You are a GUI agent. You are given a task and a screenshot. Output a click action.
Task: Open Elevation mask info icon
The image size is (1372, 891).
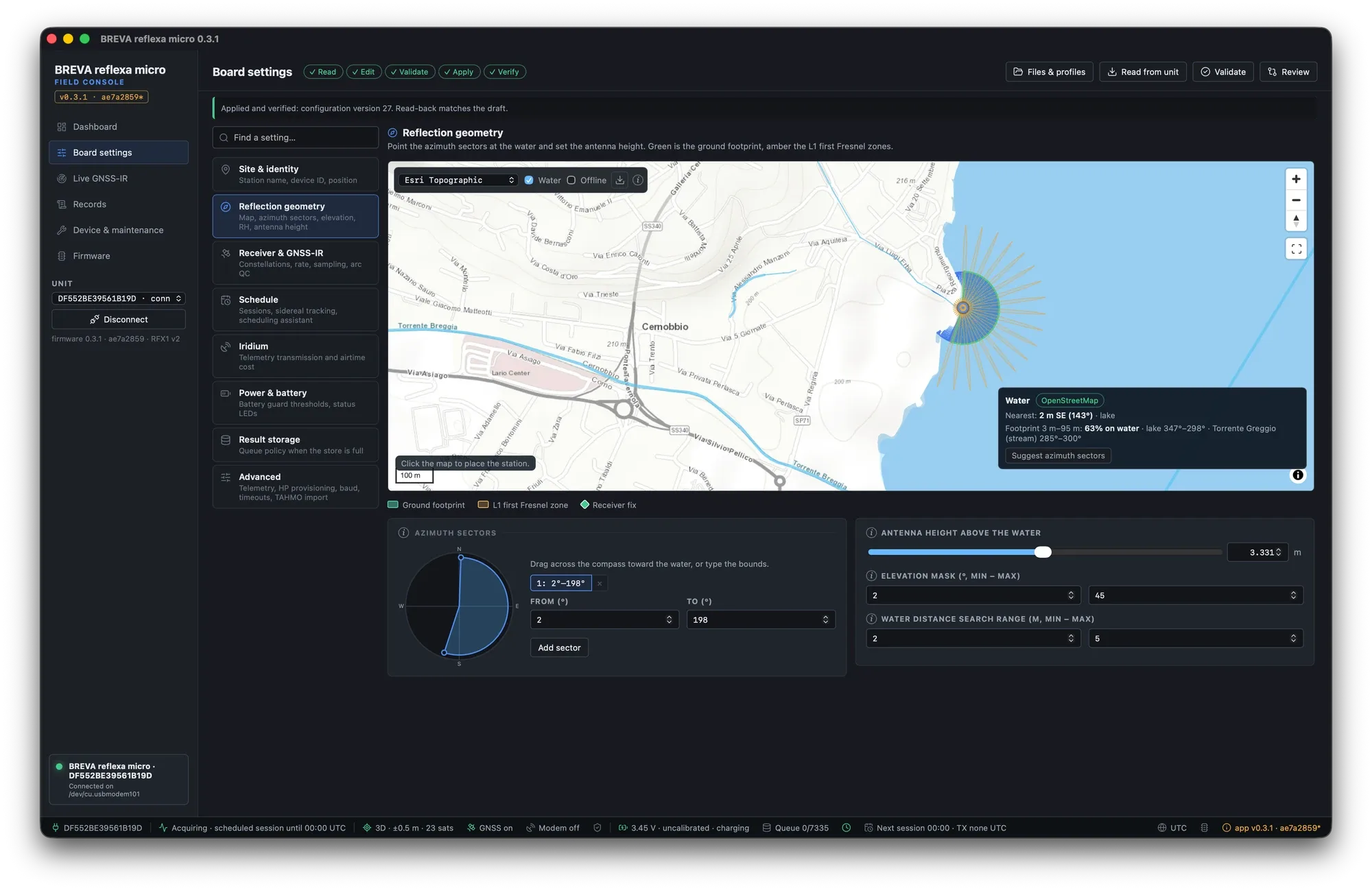tap(871, 576)
